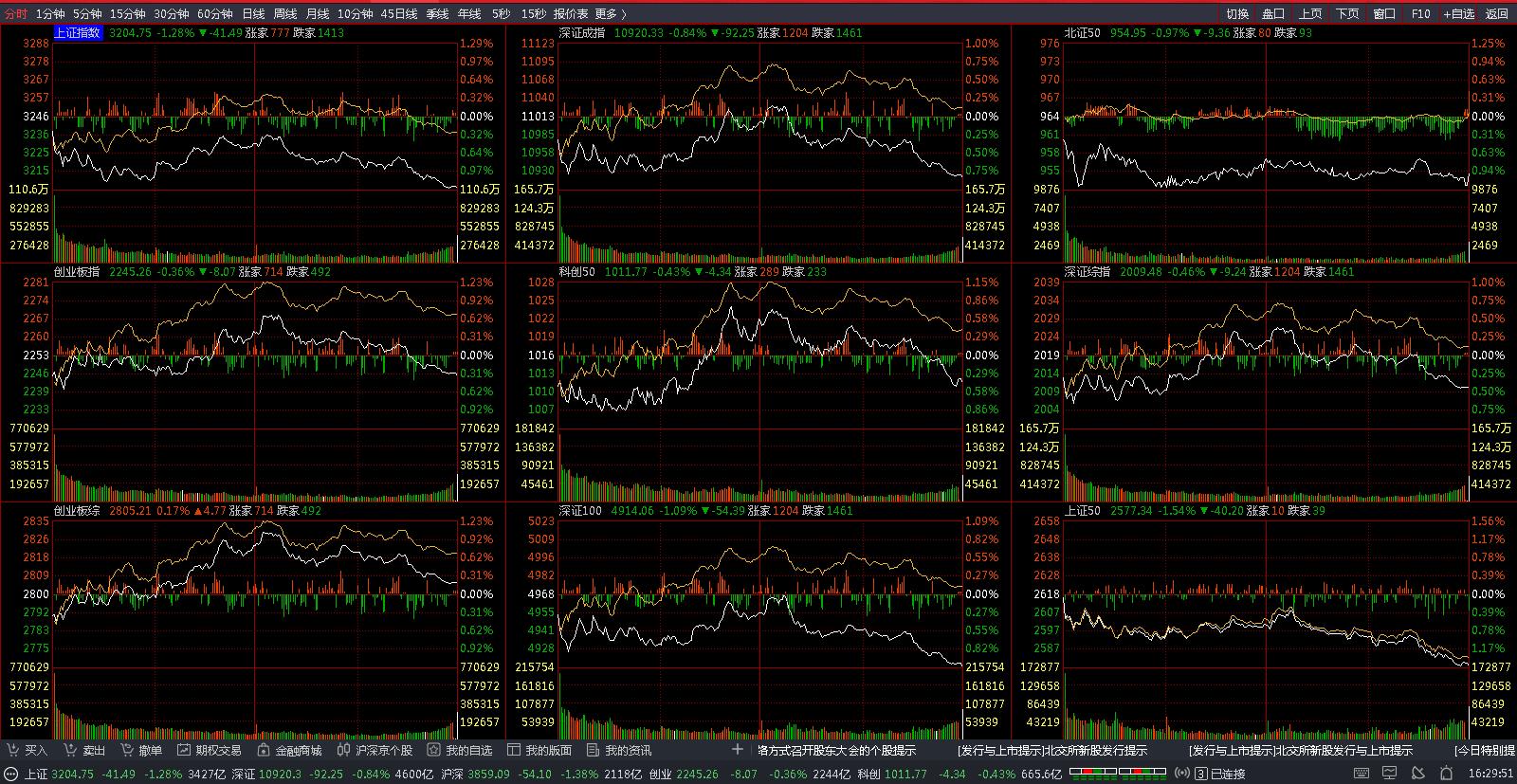Select the 周线 weekly chart tab
Image resolution: width=1517 pixels, height=784 pixels.
pyautogui.click(x=285, y=14)
